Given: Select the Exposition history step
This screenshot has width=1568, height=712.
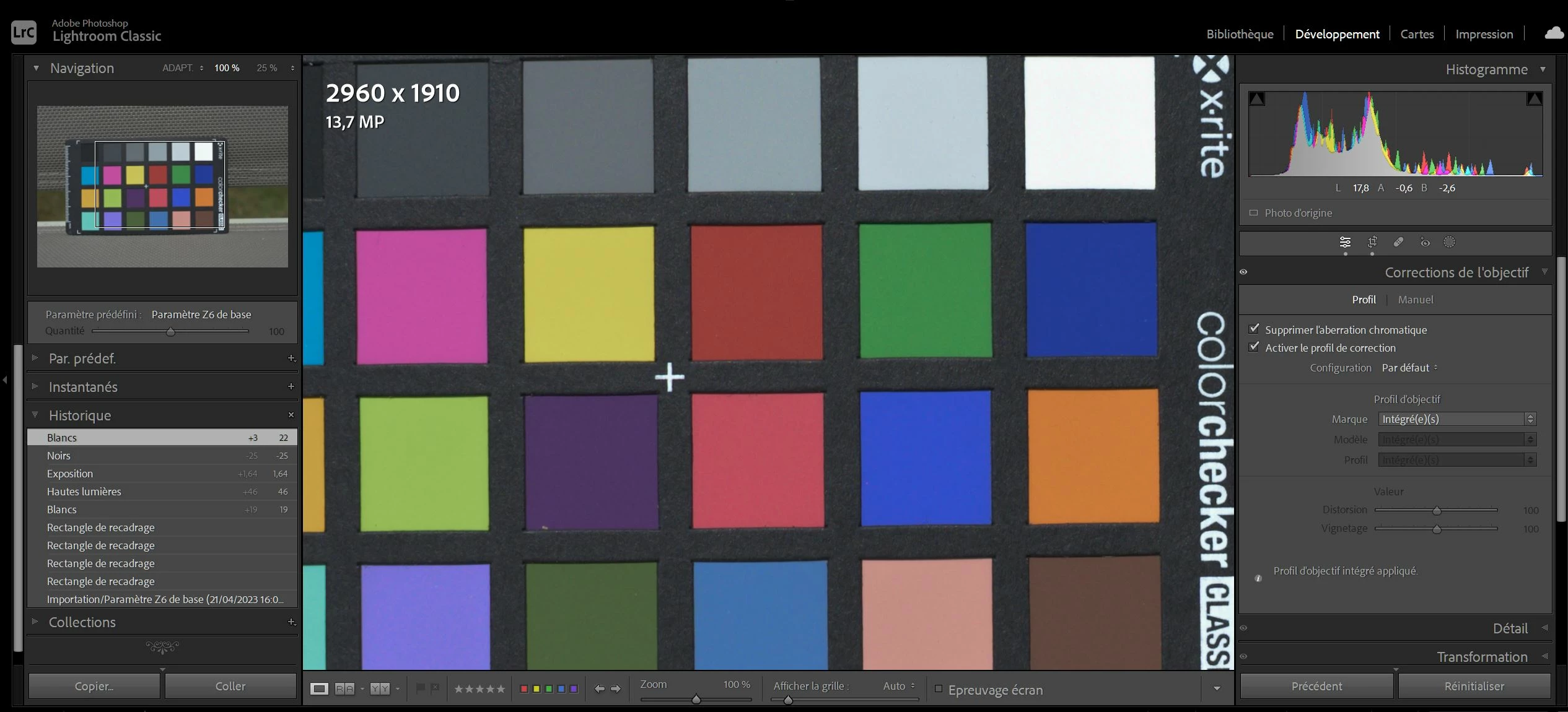Looking at the screenshot, I should (70, 474).
